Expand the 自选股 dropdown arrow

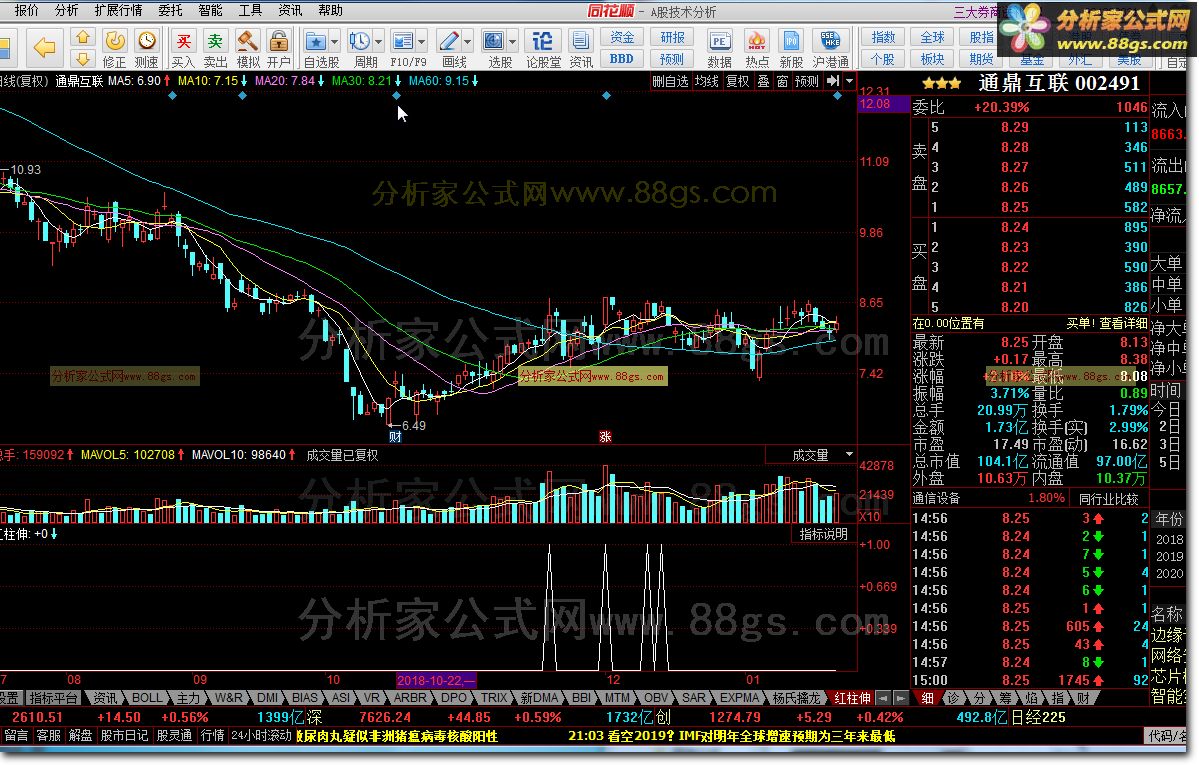334,42
